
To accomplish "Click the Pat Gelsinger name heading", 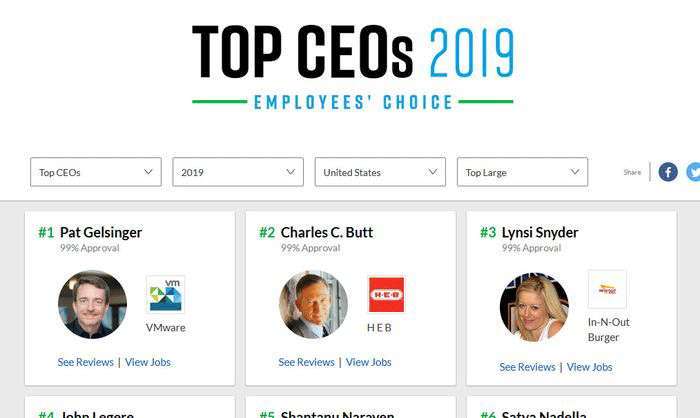I will click(x=101, y=233).
